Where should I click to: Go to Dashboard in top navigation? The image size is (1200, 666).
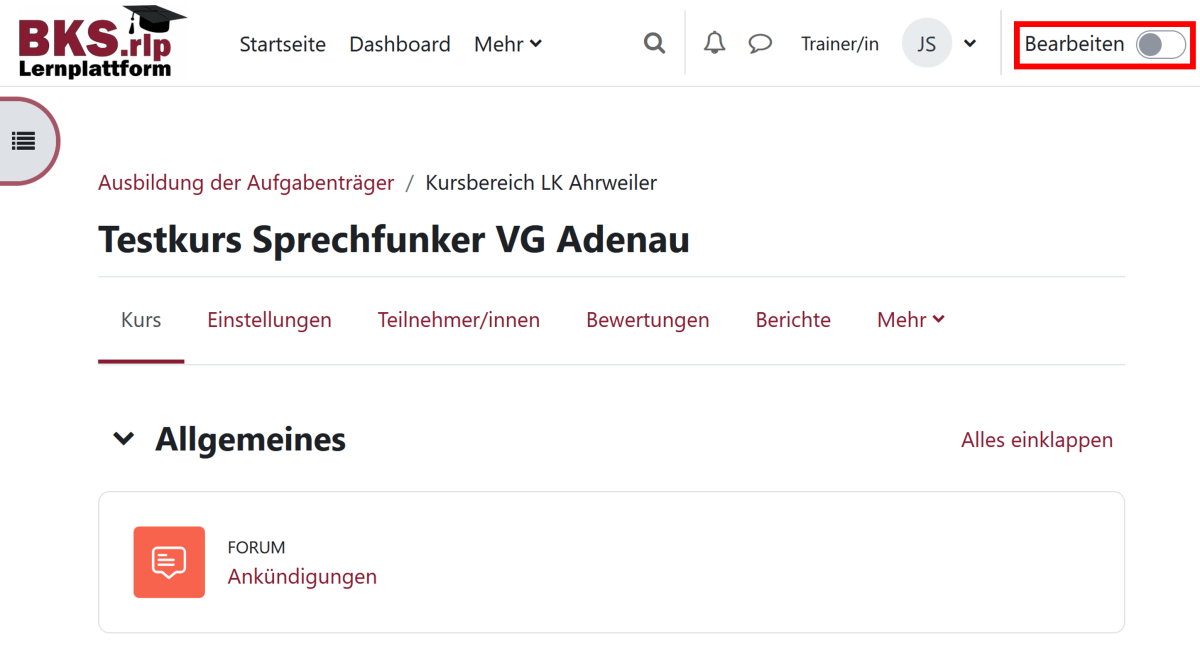399,44
